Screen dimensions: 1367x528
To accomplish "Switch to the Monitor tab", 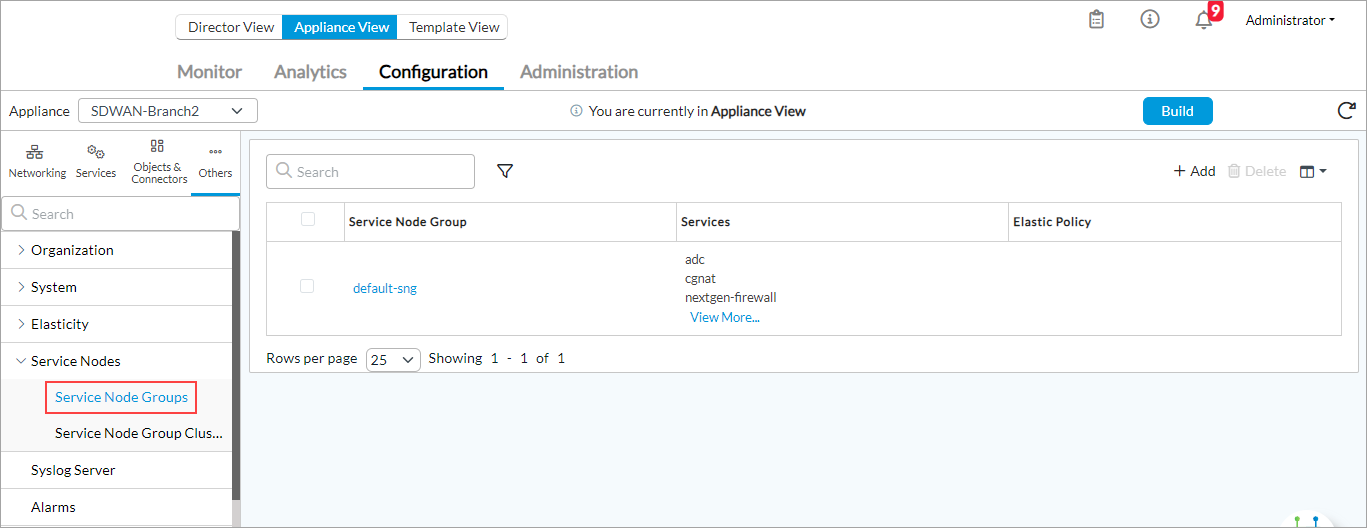I will point(209,72).
